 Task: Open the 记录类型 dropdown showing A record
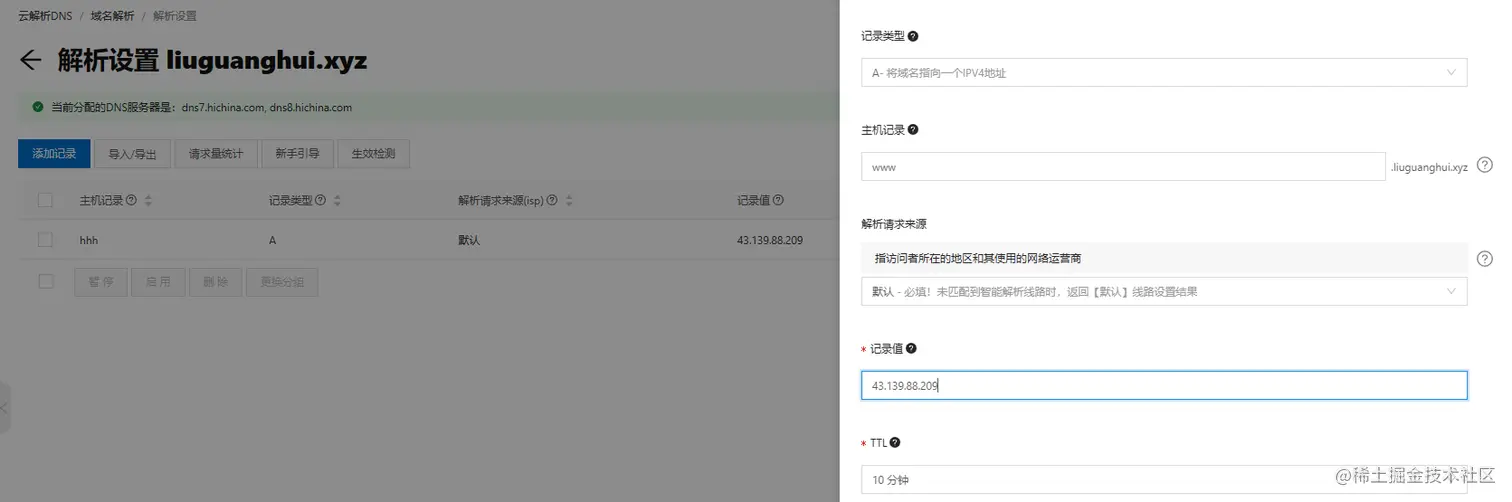point(1164,73)
